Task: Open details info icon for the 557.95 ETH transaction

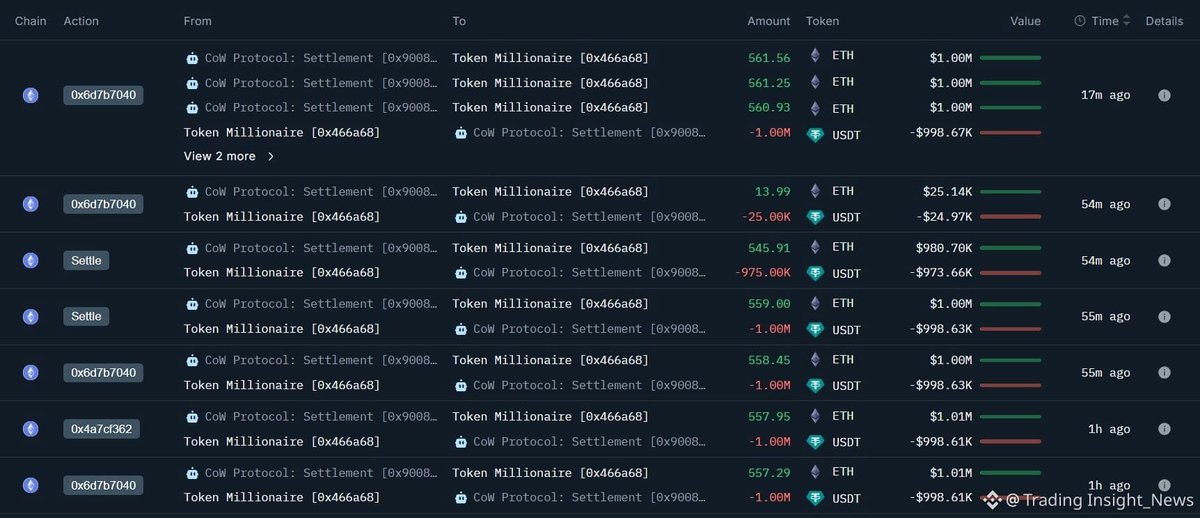Action: (x=1164, y=429)
